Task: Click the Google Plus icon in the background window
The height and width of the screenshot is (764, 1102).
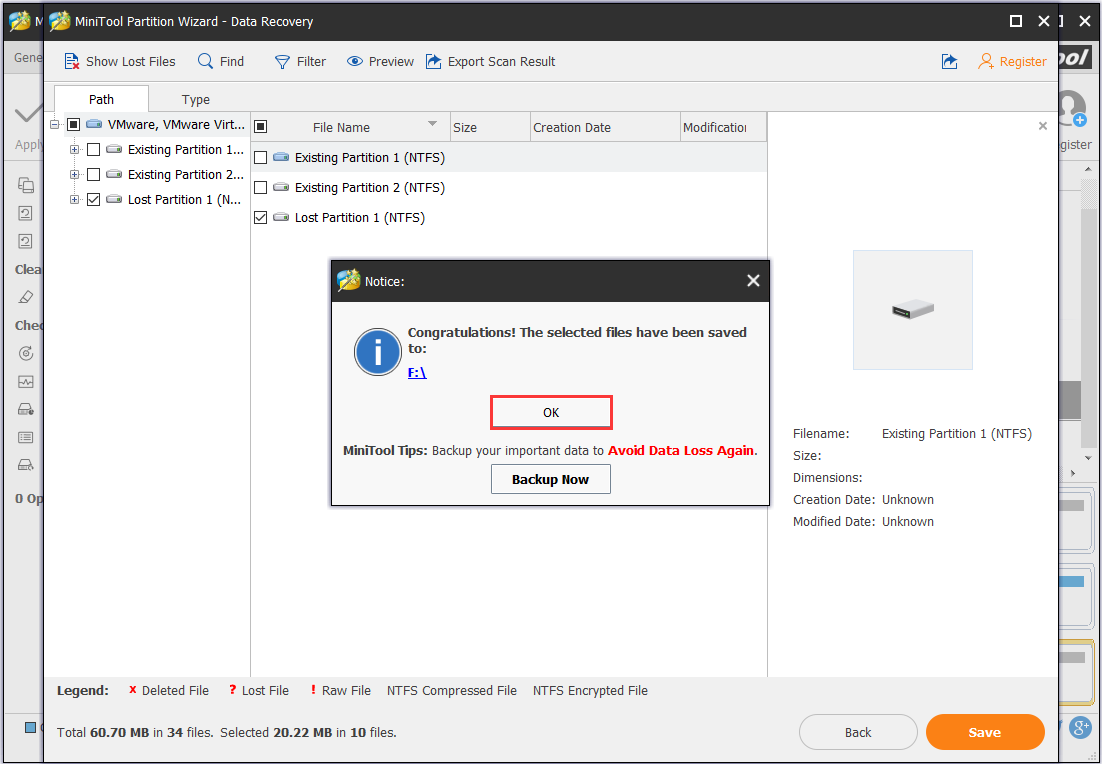Action: coord(1080,728)
